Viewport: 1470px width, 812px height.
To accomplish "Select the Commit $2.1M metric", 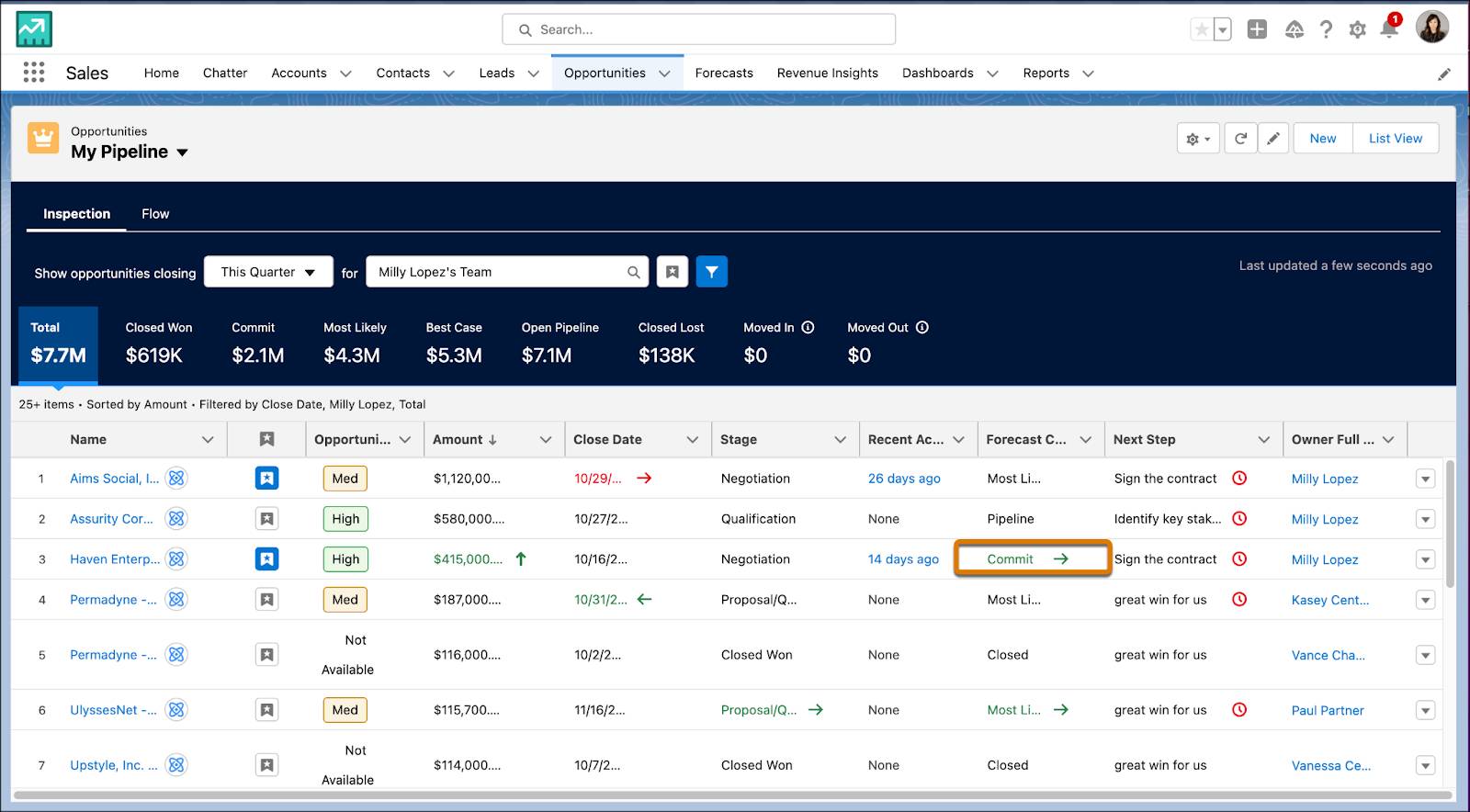I will tap(258, 344).
